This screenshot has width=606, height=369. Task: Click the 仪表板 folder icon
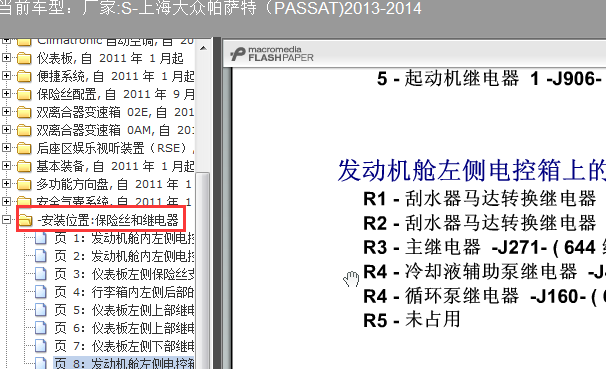tap(24, 58)
